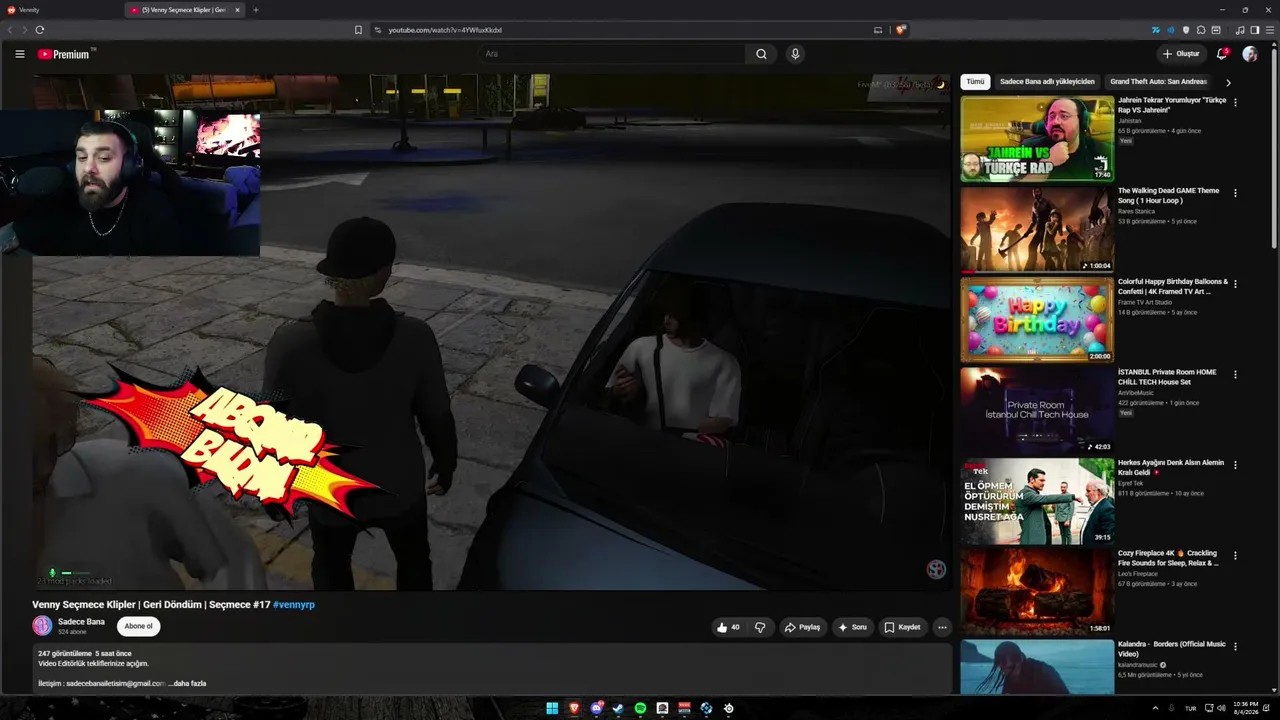Open "Cozy Fireplace 4K" video title
This screenshot has height=720, width=1280.
pos(1168,558)
